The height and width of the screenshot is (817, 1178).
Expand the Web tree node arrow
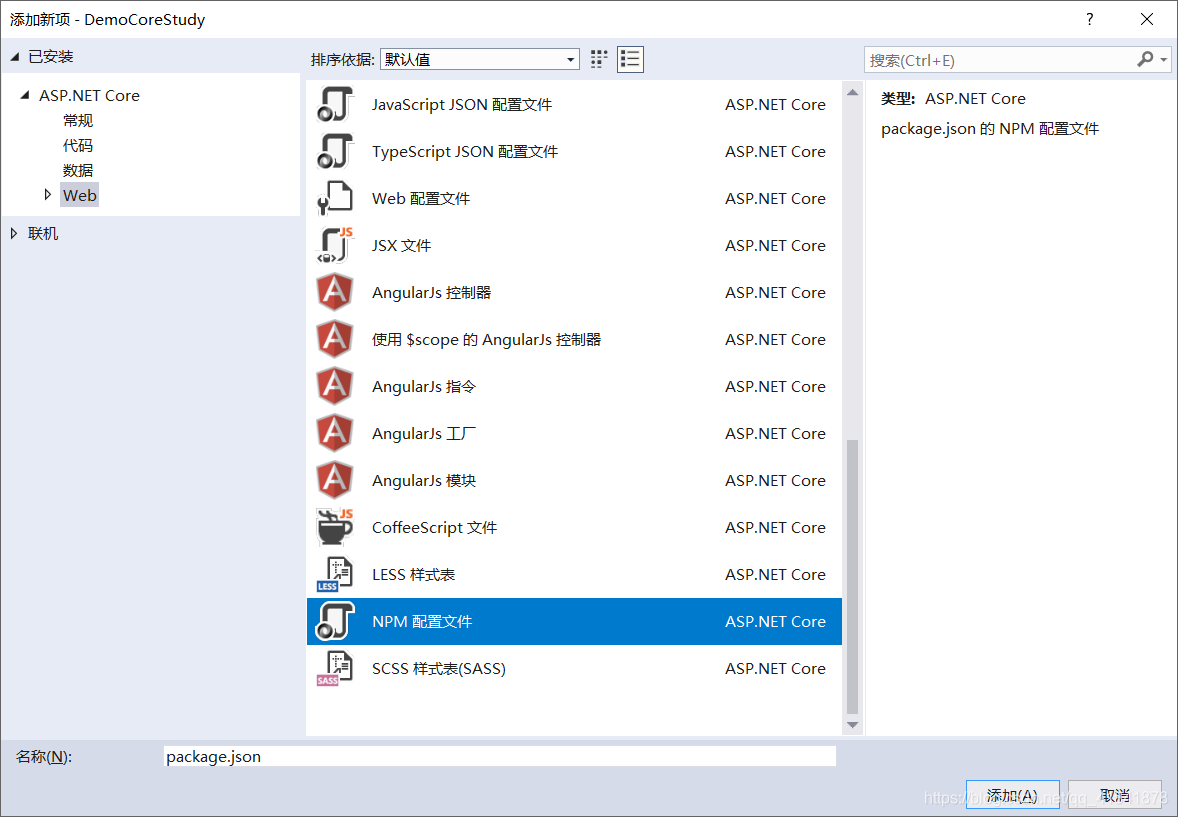(47, 195)
